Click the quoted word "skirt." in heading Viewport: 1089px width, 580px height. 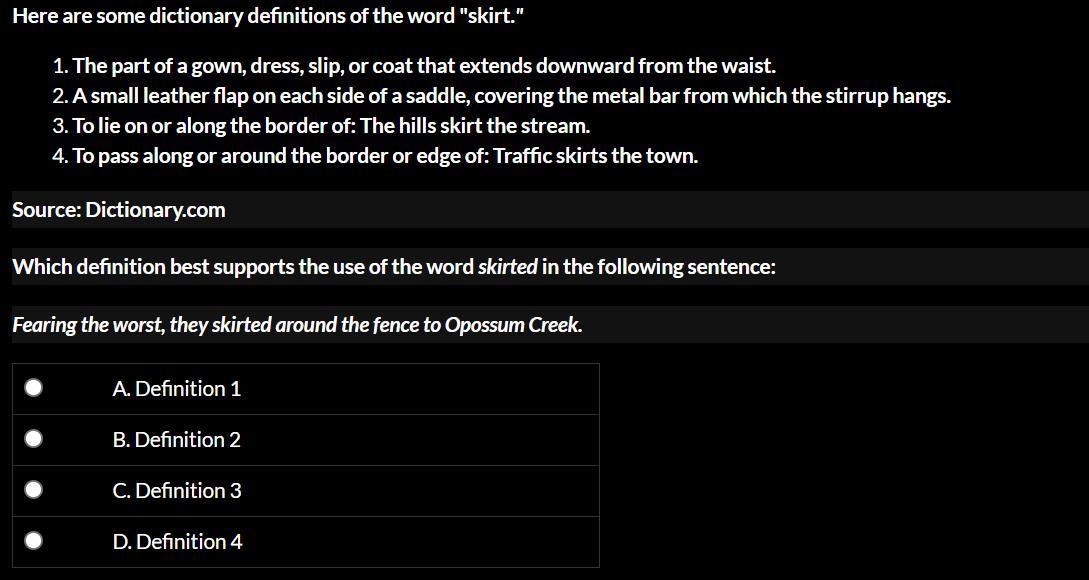click(x=490, y=16)
